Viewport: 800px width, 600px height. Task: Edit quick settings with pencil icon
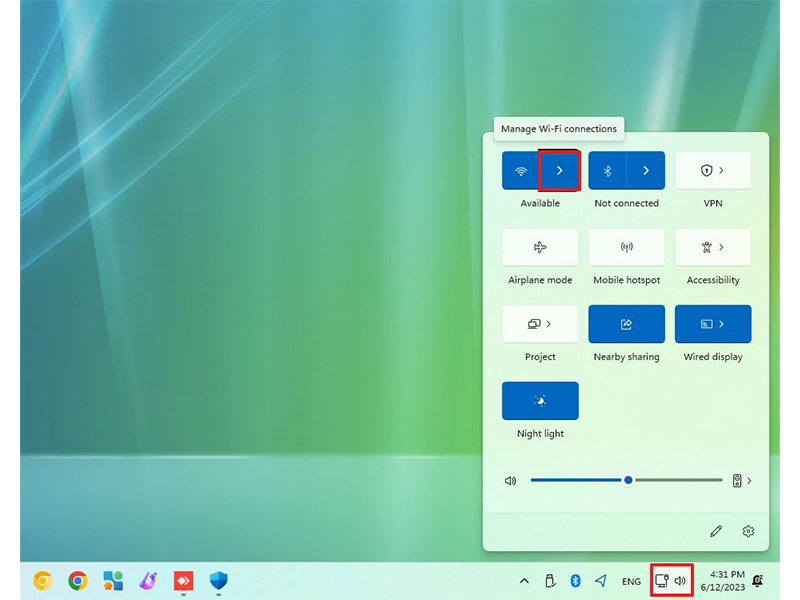(716, 531)
